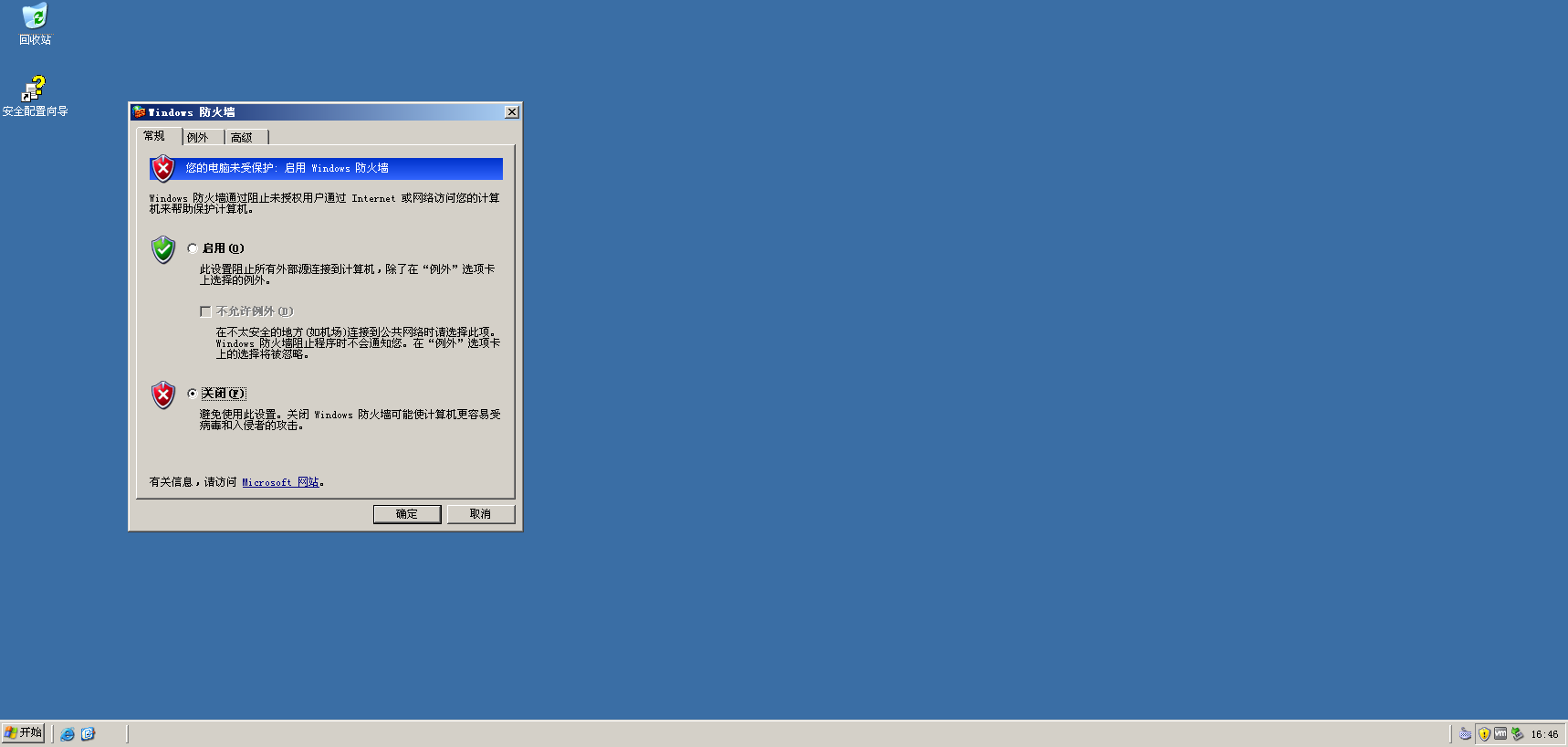Select the 启用 (O) radio button
The height and width of the screenshot is (747, 1568).
tap(193, 248)
